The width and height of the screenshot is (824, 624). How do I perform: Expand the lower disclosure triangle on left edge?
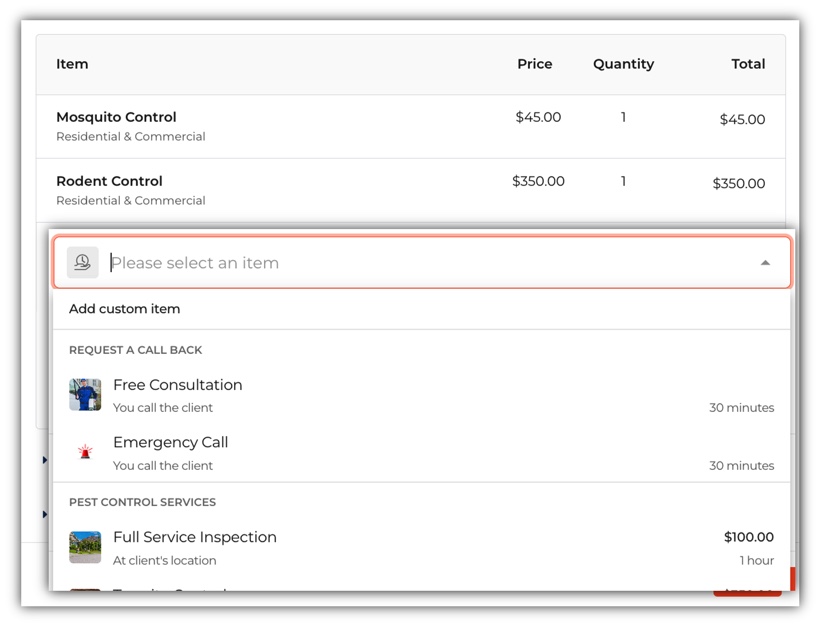click(x=45, y=514)
